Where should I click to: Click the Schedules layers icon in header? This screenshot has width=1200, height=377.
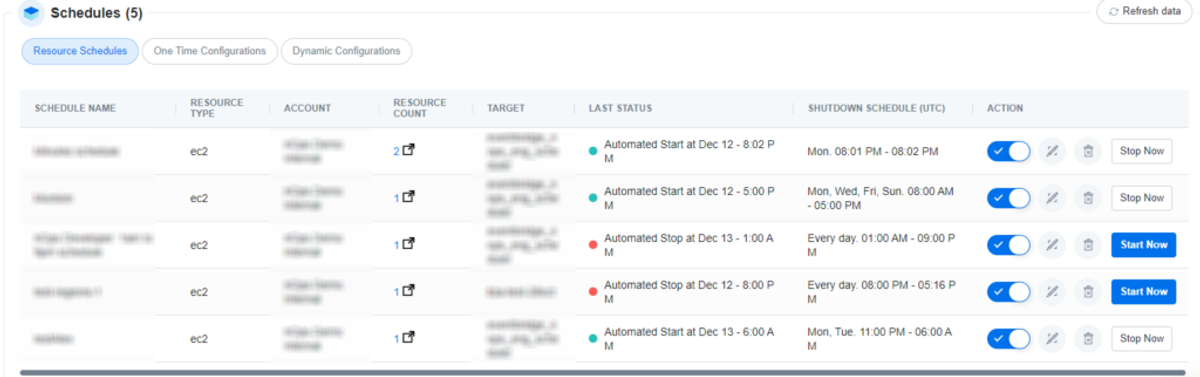tap(32, 14)
